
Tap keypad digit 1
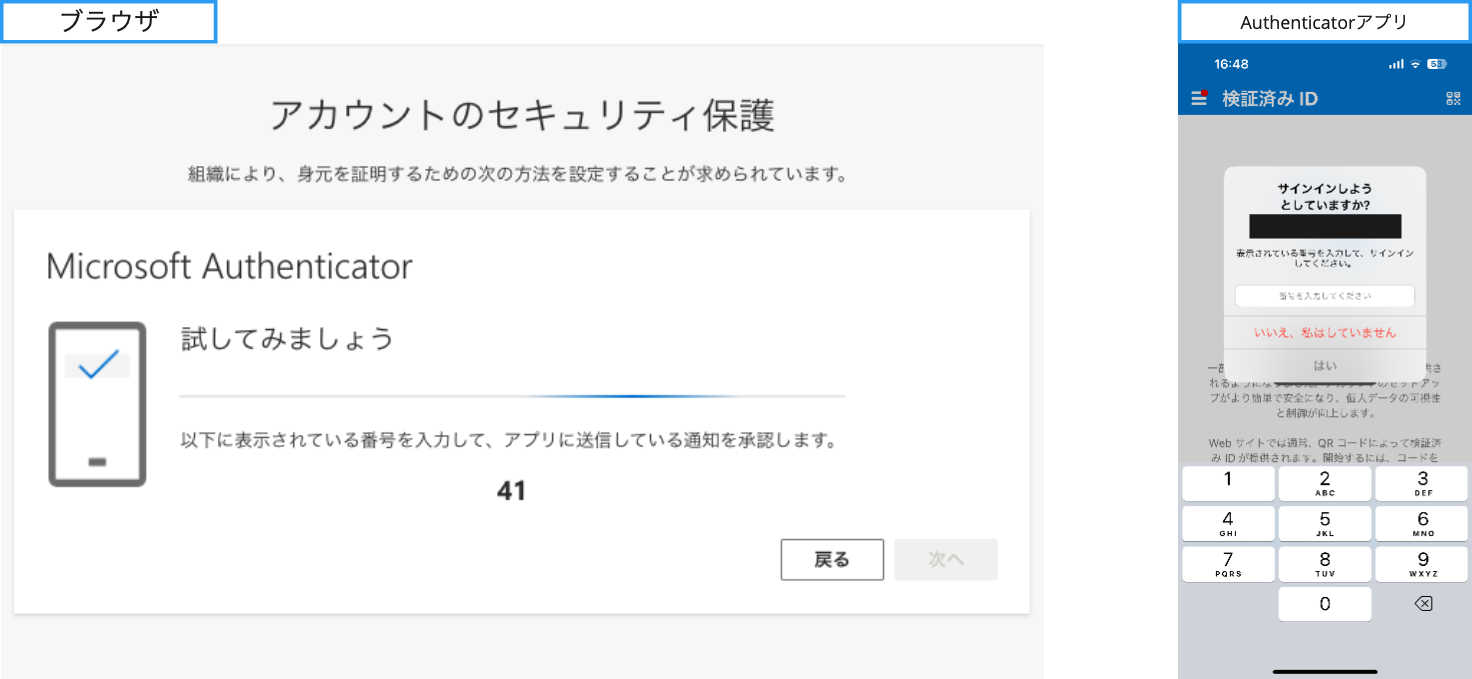coord(1228,483)
